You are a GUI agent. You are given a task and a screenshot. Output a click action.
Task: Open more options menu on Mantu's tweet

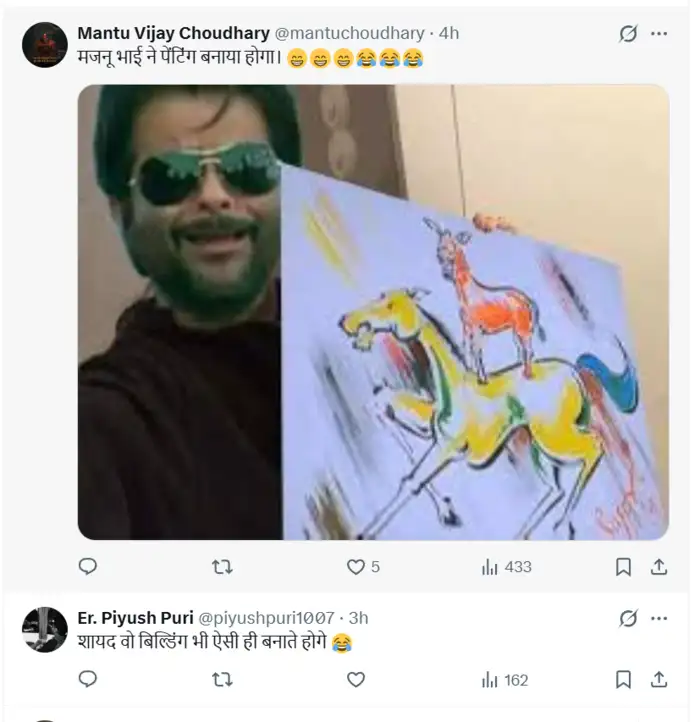[x=659, y=33]
